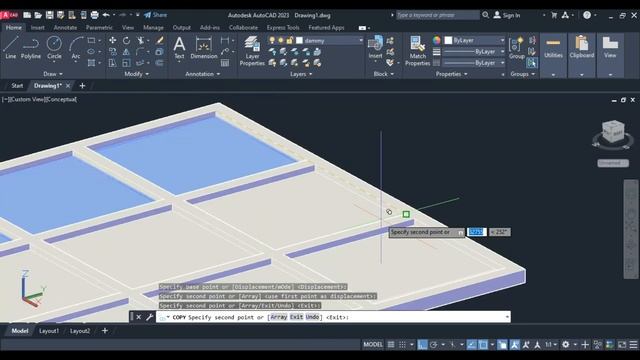Click the MODEL status bar button
Viewport: 640px width, 360px height.
click(373, 344)
